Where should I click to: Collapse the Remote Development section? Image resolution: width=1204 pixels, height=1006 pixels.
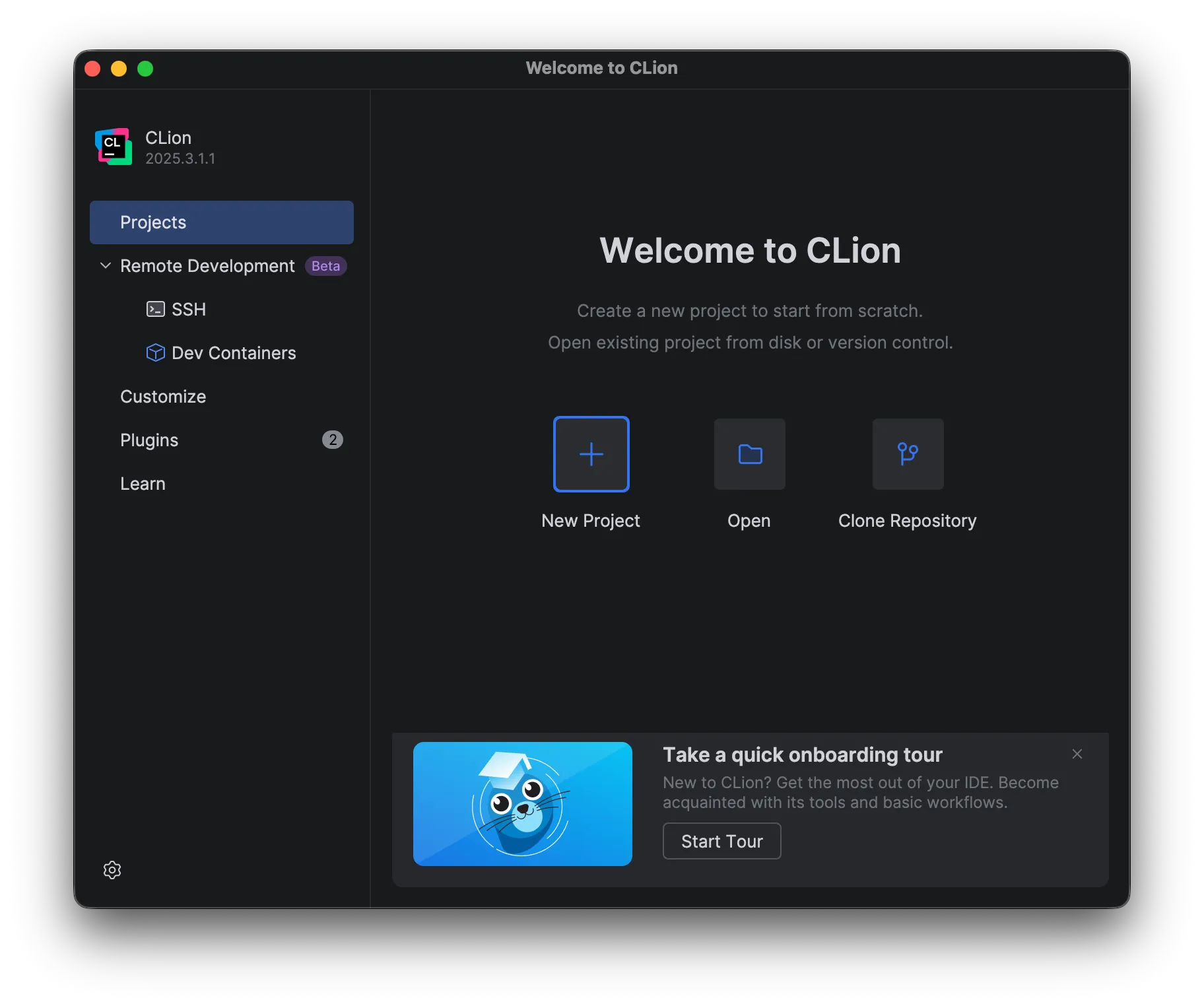click(x=106, y=266)
